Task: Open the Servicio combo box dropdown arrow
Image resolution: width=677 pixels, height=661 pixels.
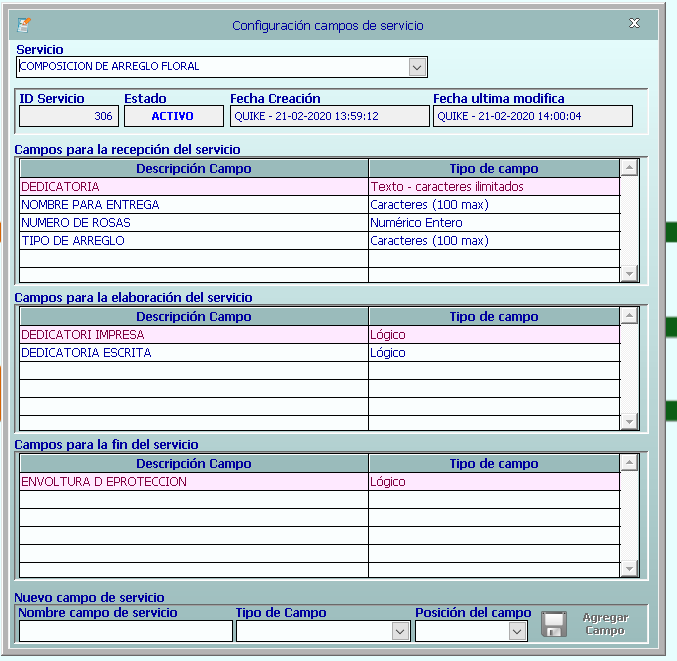Action: click(x=417, y=67)
